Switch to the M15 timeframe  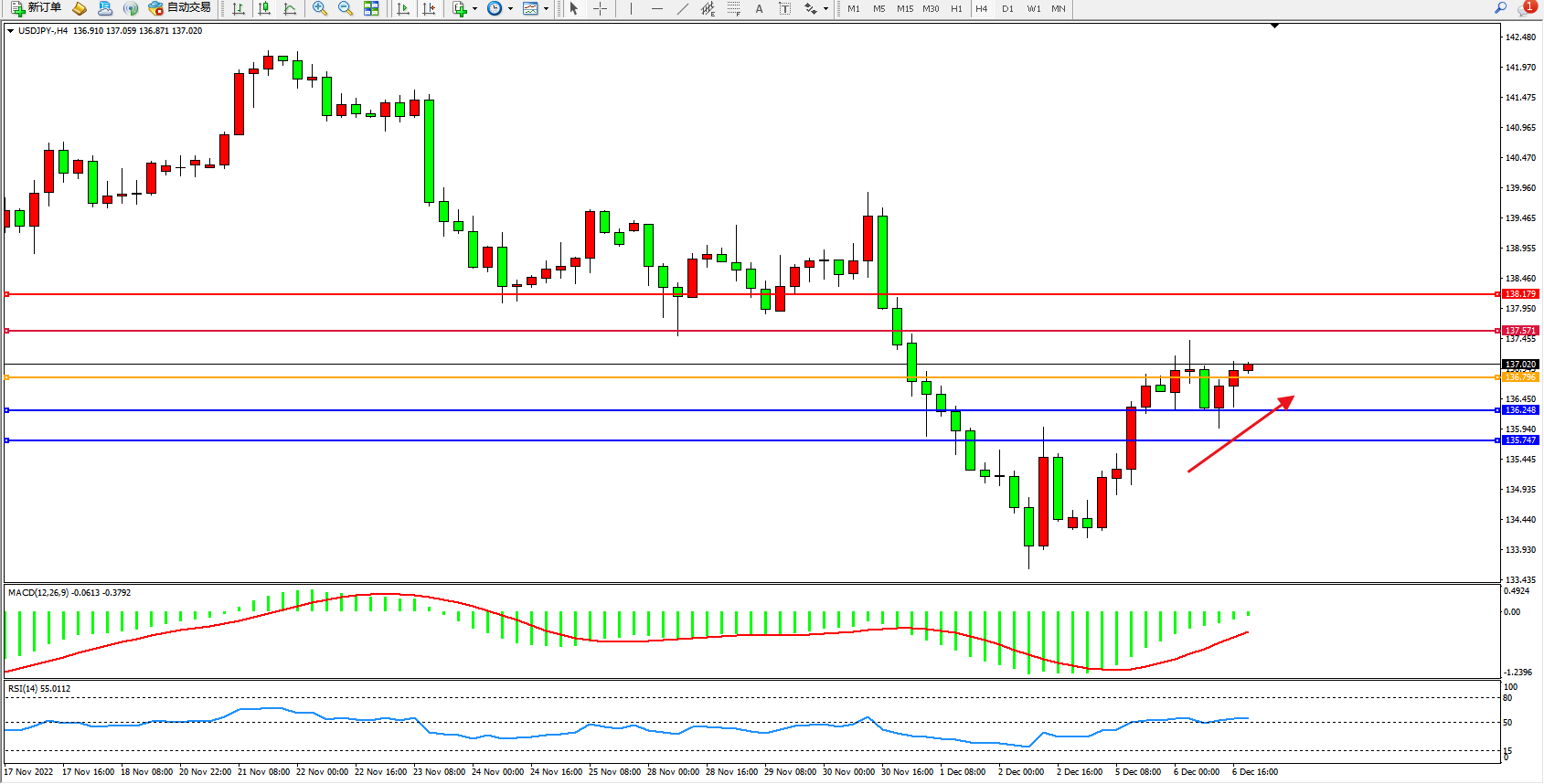click(904, 8)
